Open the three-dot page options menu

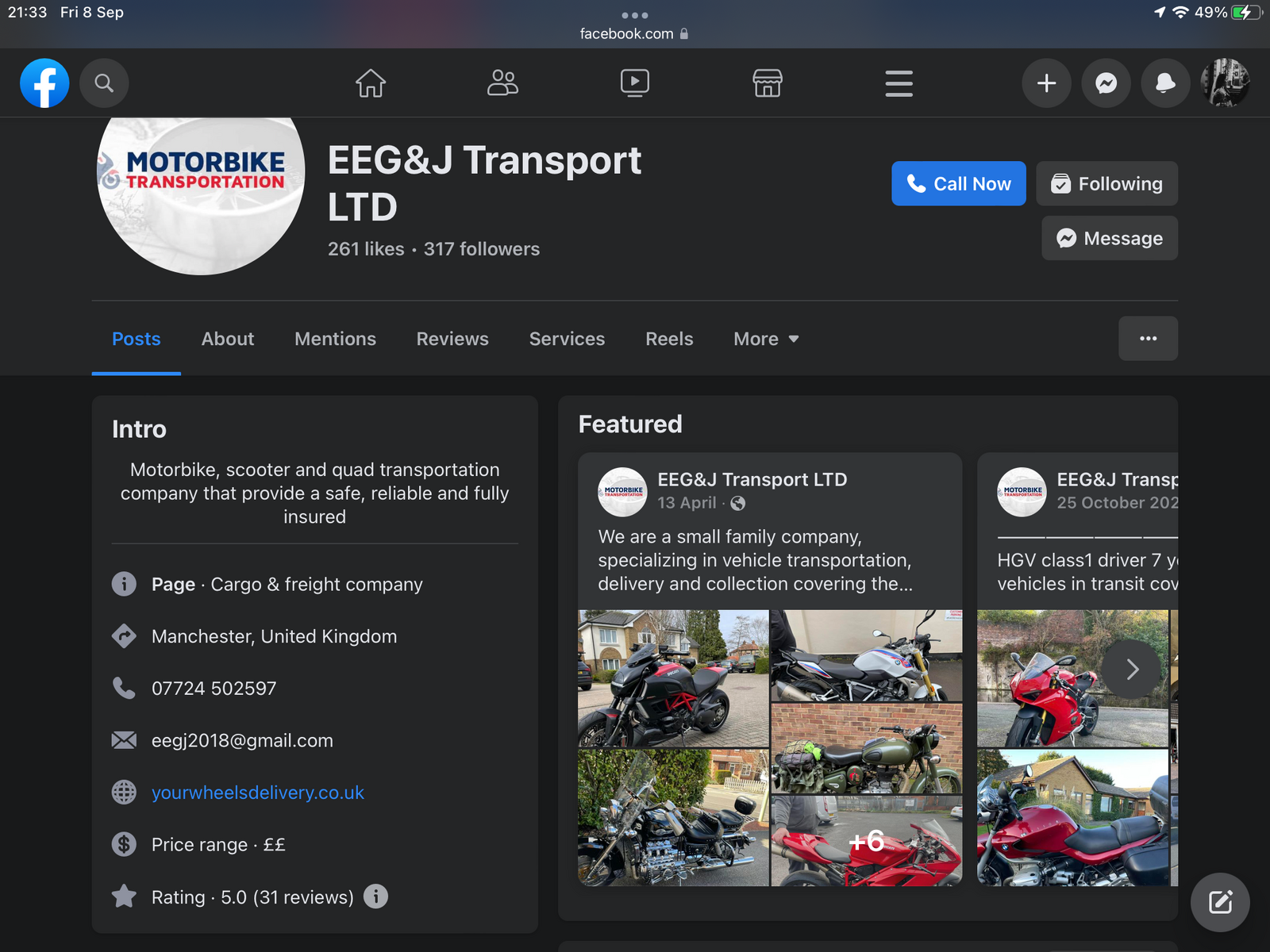pos(1148,339)
